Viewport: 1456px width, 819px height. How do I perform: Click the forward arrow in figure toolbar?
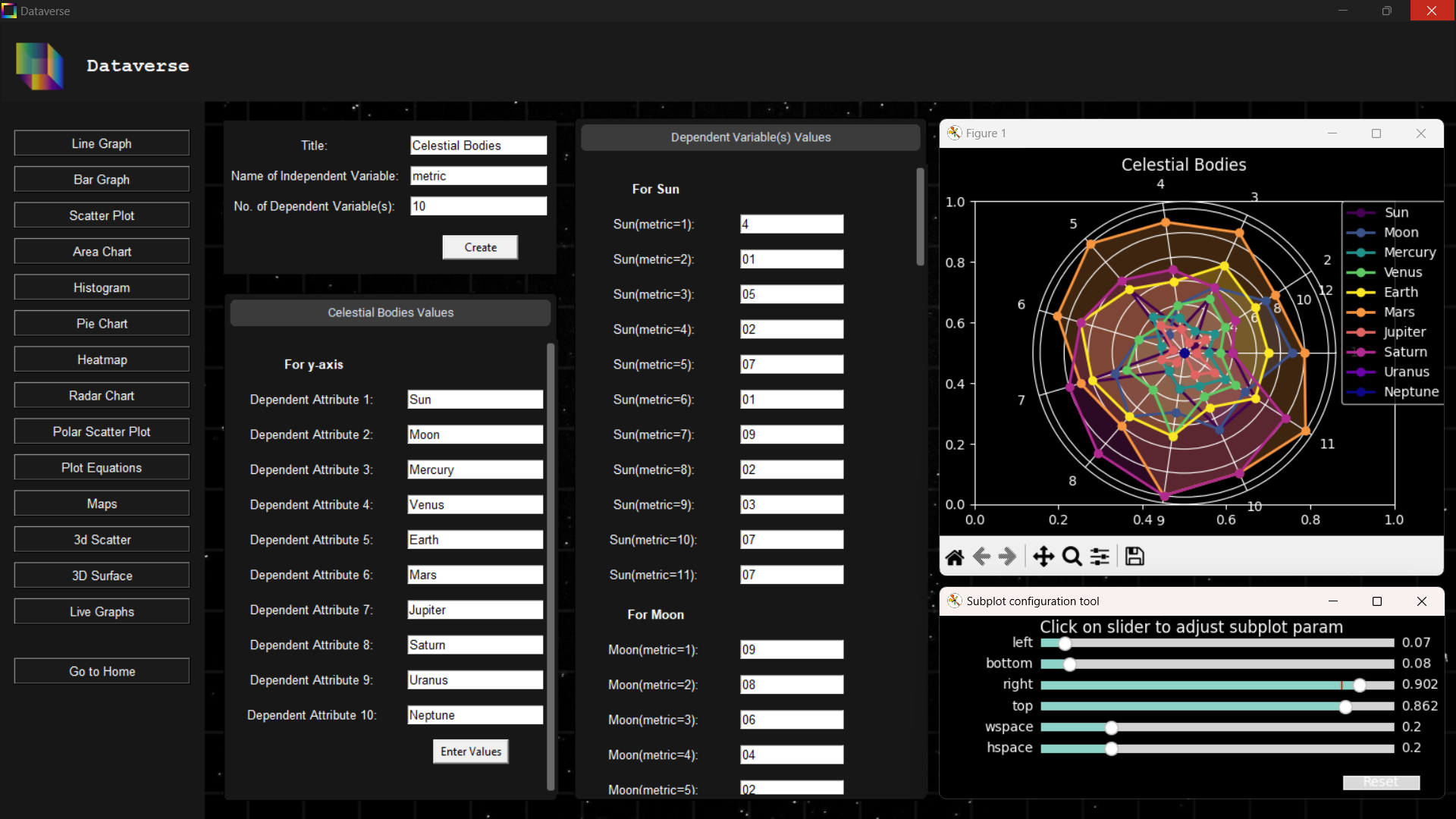pyautogui.click(x=1007, y=557)
